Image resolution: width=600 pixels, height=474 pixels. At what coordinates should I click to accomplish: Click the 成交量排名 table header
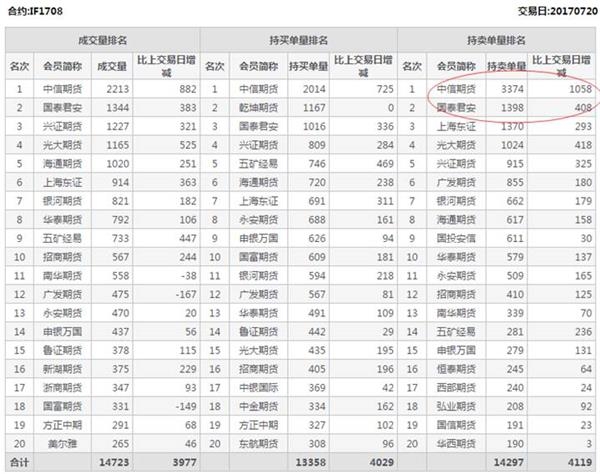point(102,40)
